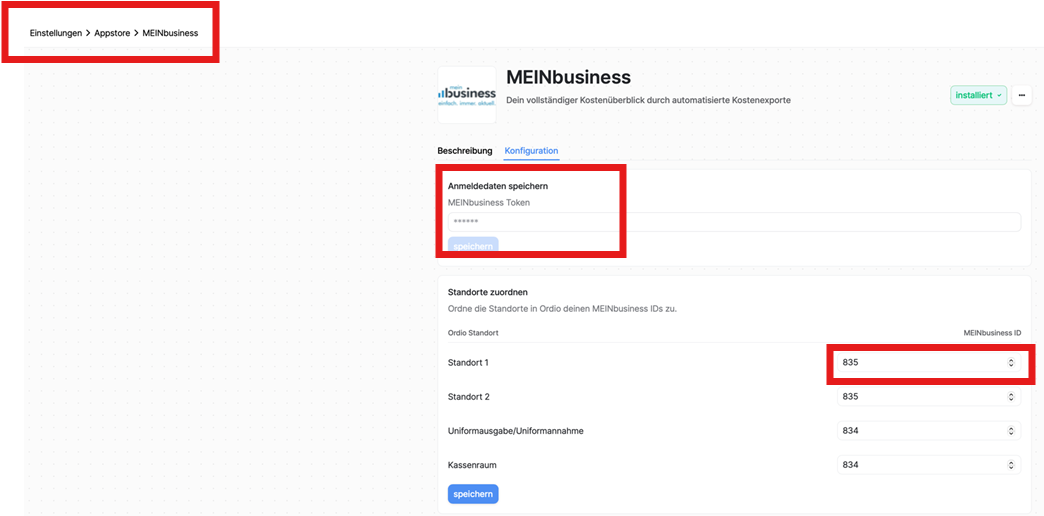Focus the Uniformausgabe/Uniformannahme ID field
The image size is (1044, 516).
928,431
